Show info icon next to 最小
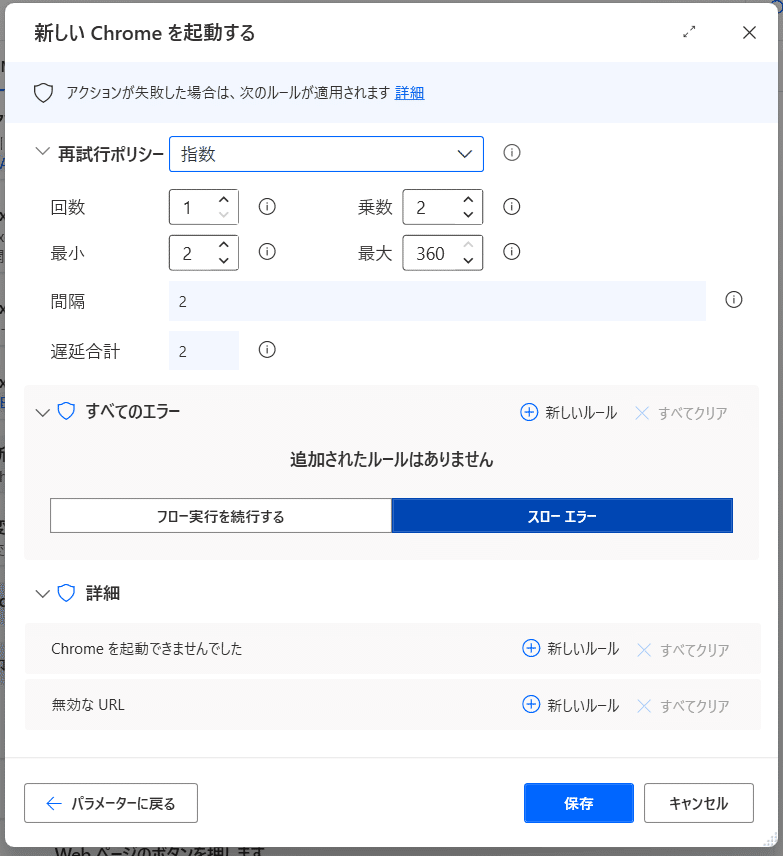Screen dimensions: 783x856 point(267,252)
